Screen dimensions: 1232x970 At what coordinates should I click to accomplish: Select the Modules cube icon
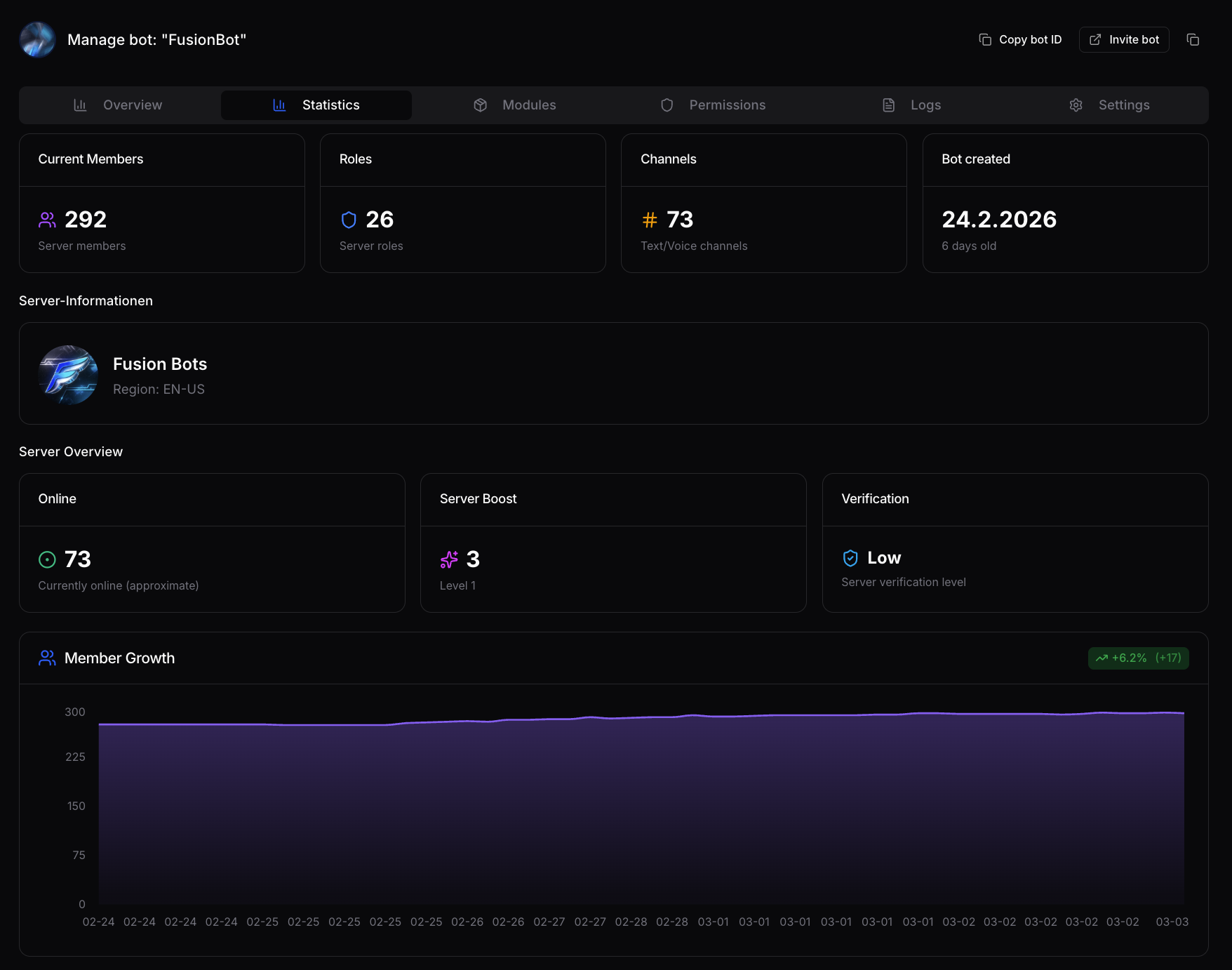481,105
